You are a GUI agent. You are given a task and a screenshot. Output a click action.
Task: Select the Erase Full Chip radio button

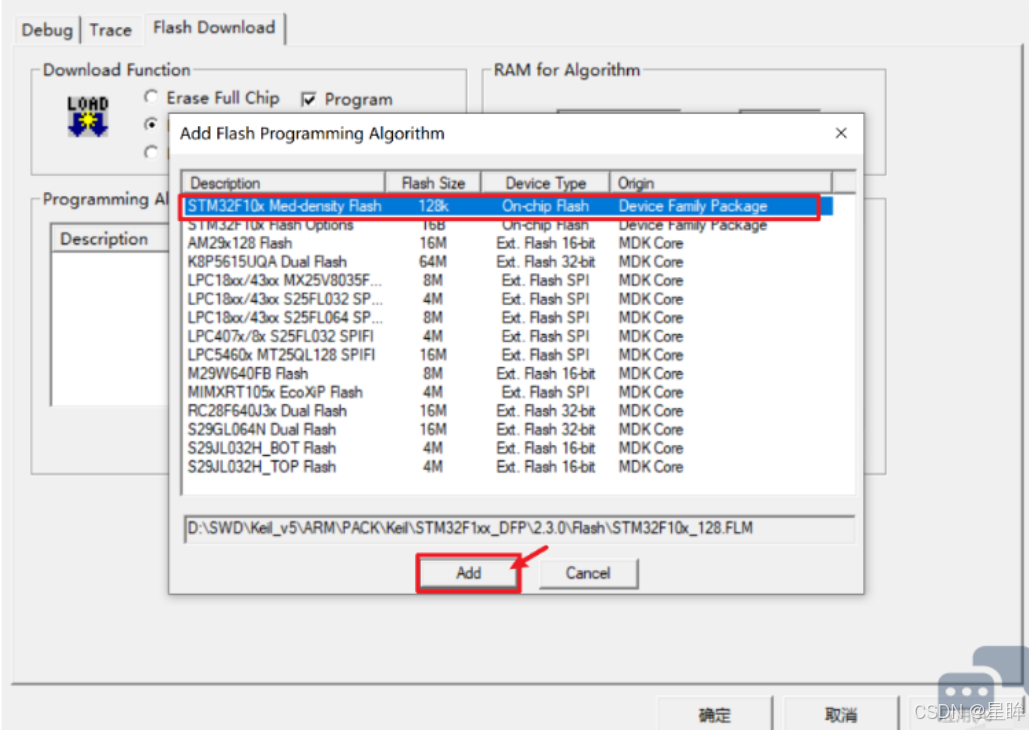click(x=151, y=97)
